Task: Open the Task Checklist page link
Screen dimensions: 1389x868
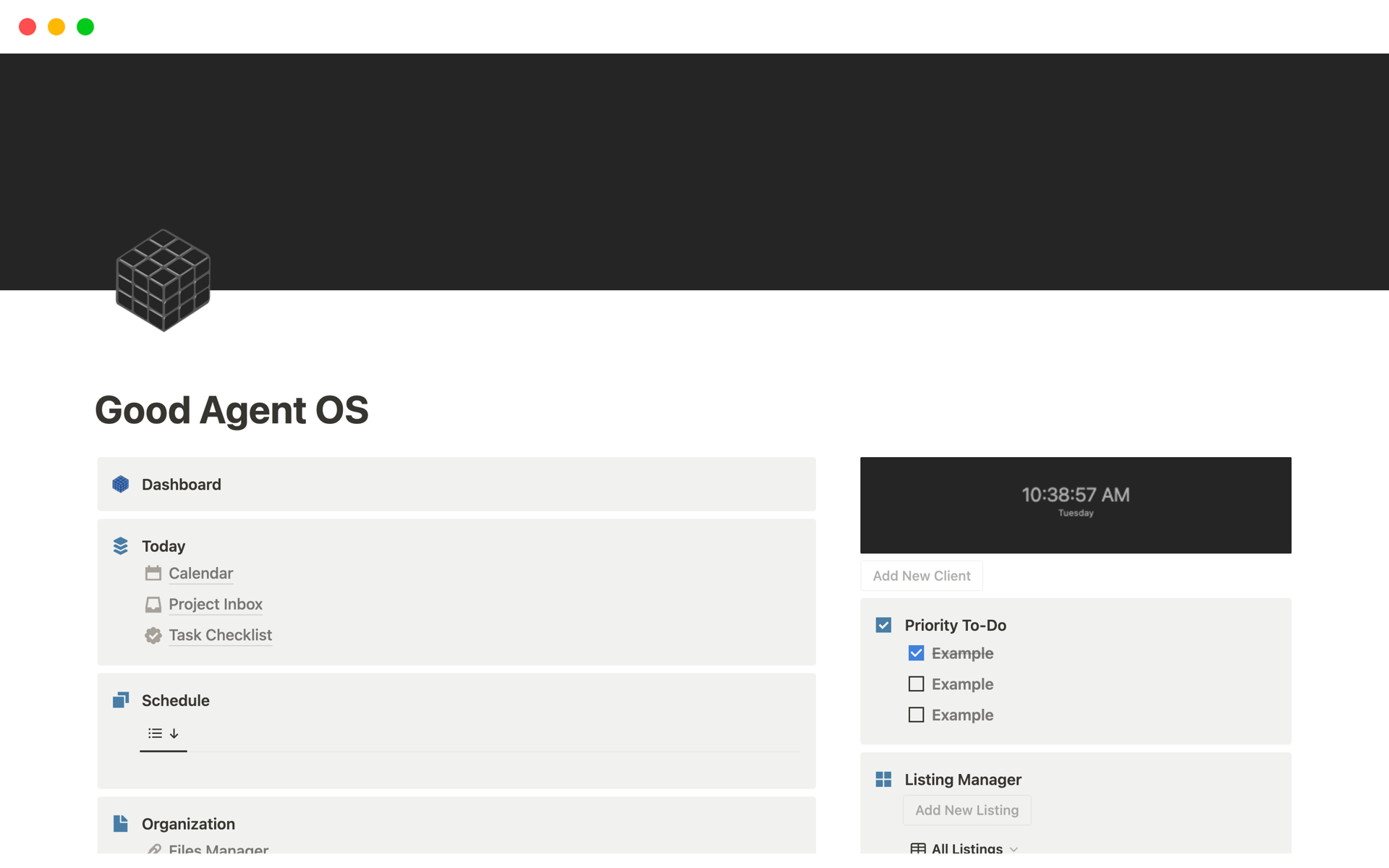Action: (220, 635)
